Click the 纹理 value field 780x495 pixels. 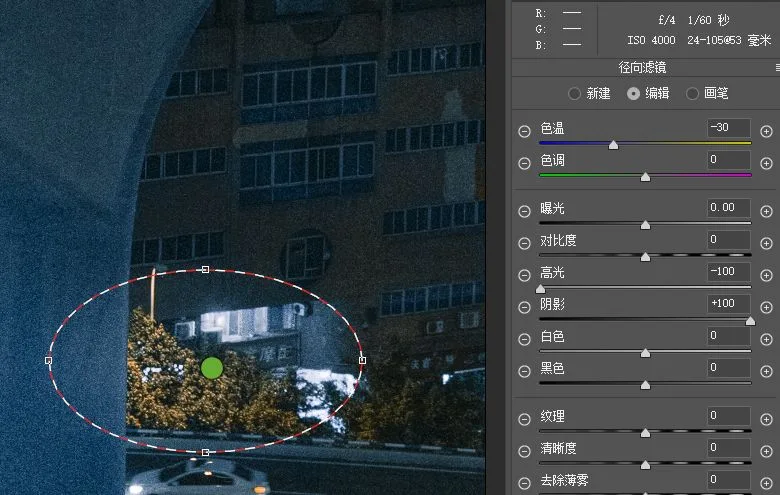[729, 416]
